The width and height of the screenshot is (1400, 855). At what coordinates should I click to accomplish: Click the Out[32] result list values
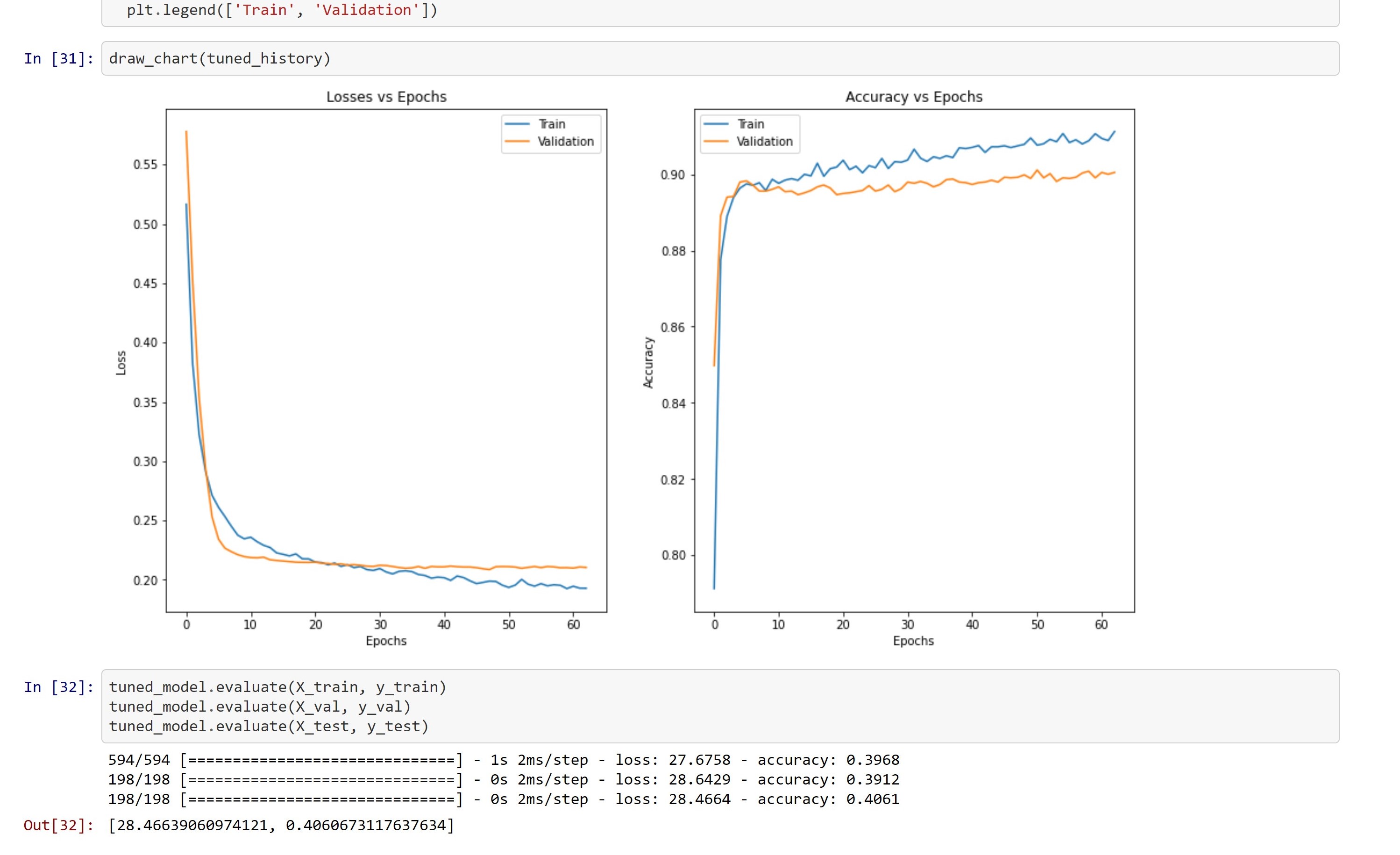(x=281, y=825)
